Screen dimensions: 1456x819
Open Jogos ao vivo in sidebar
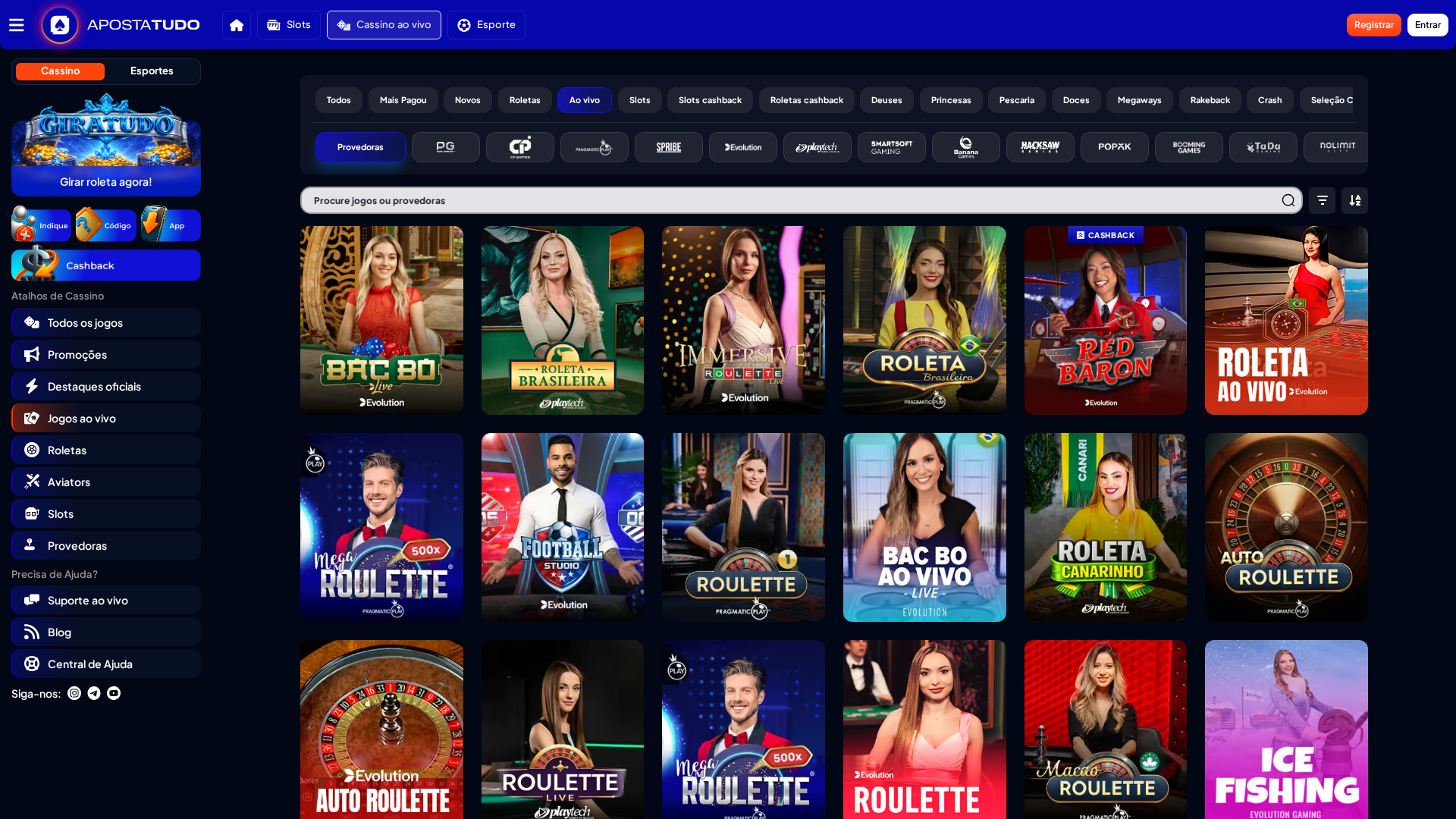pyautogui.click(x=106, y=418)
